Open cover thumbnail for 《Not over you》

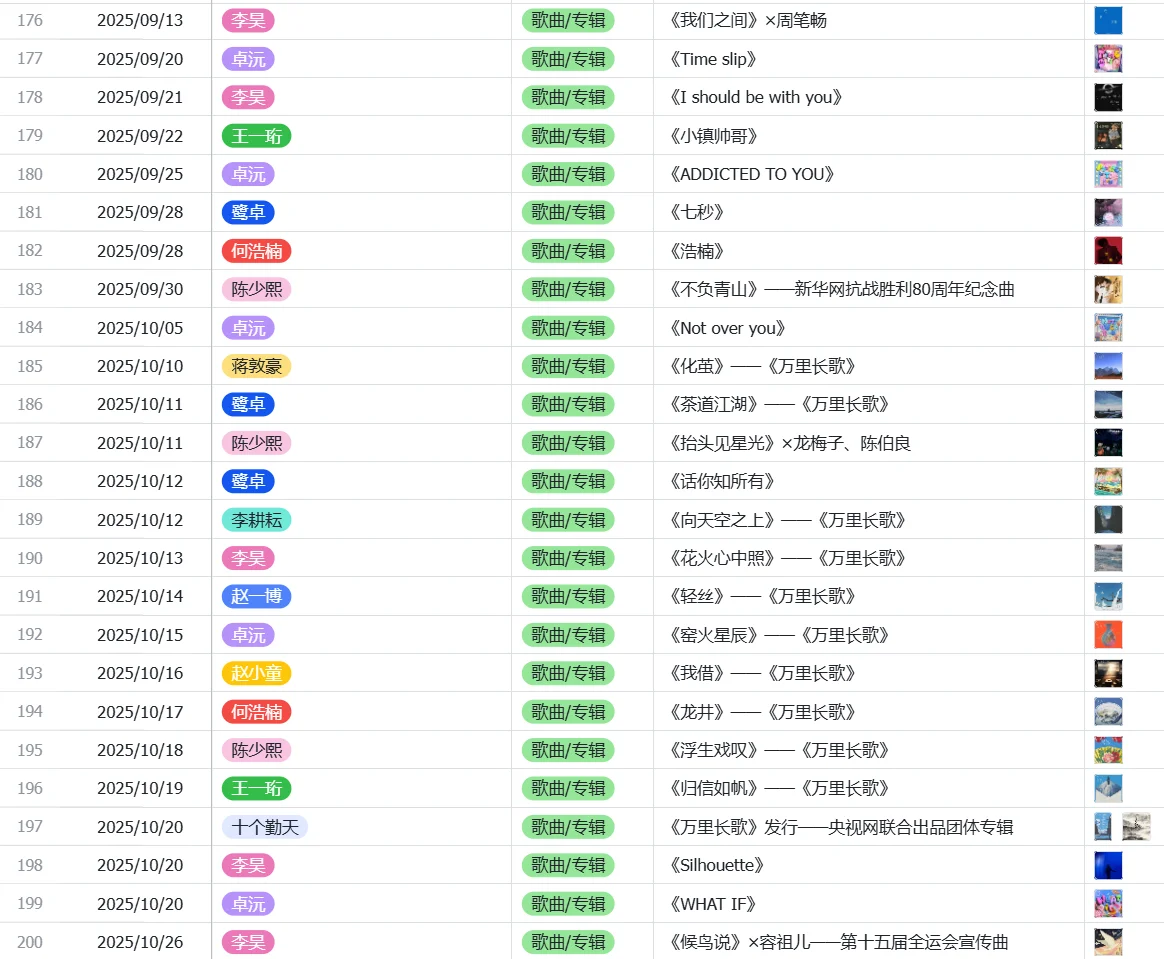1108,328
